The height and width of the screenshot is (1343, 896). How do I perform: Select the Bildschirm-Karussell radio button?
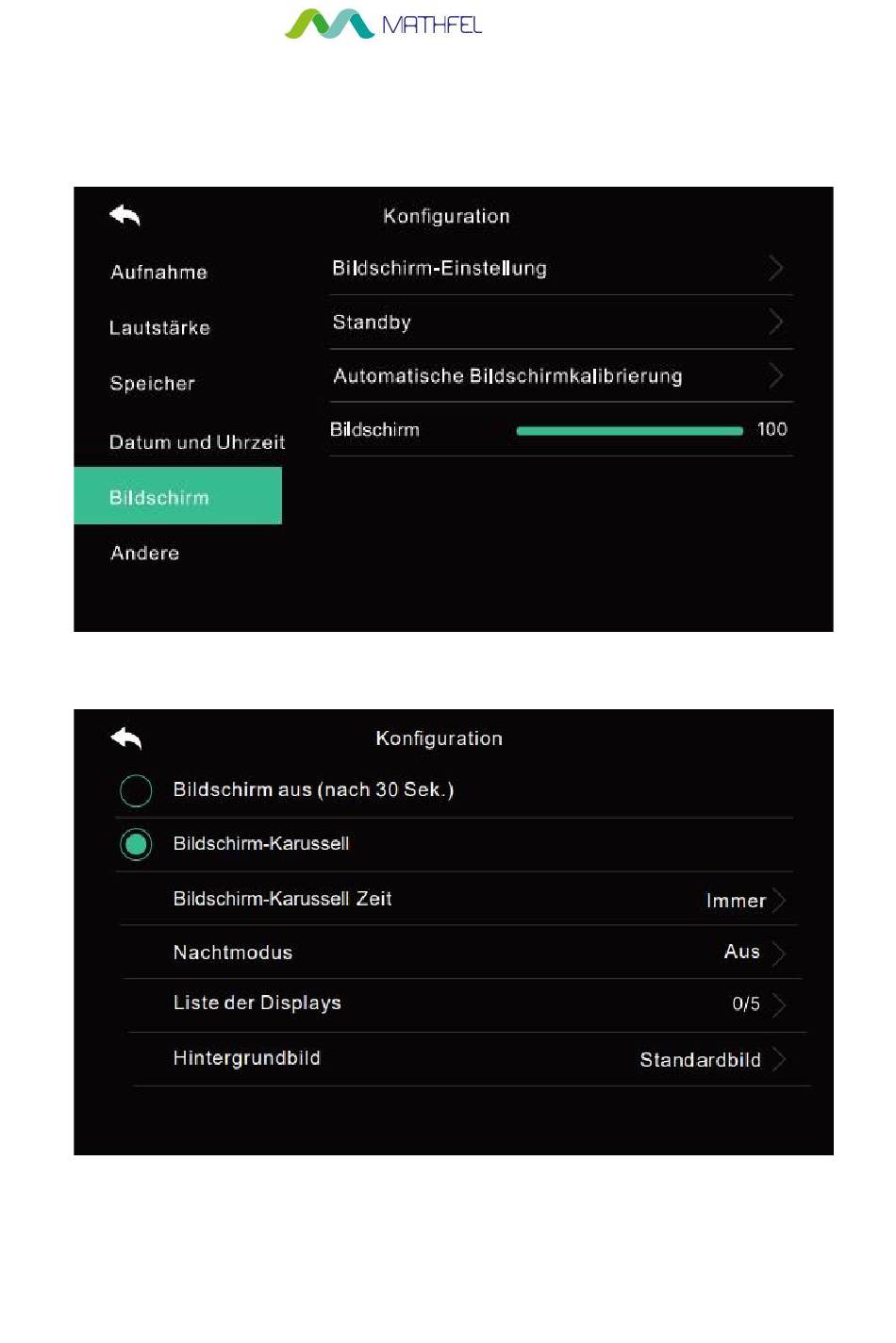(x=136, y=844)
